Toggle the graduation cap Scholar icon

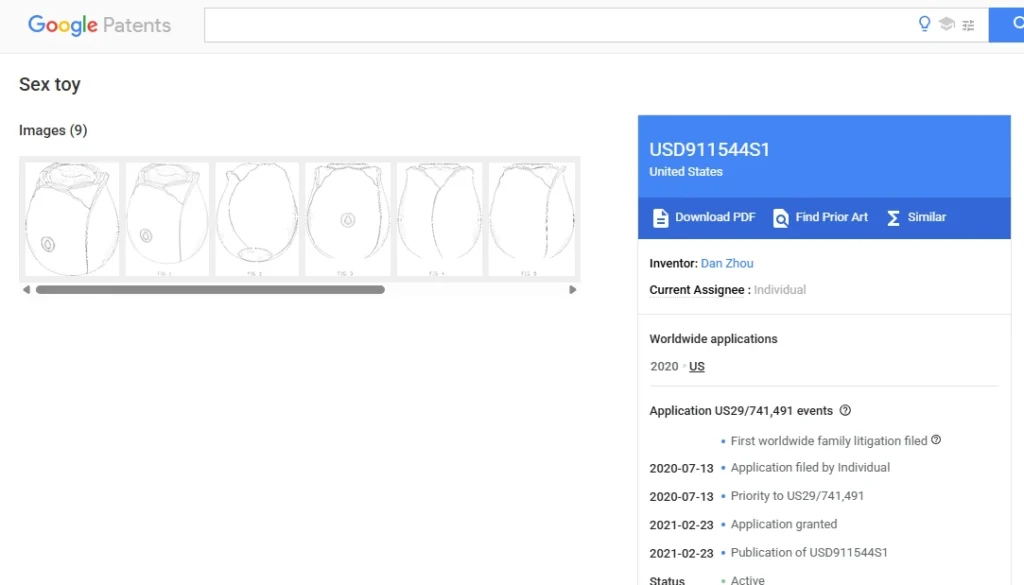[x=946, y=25]
